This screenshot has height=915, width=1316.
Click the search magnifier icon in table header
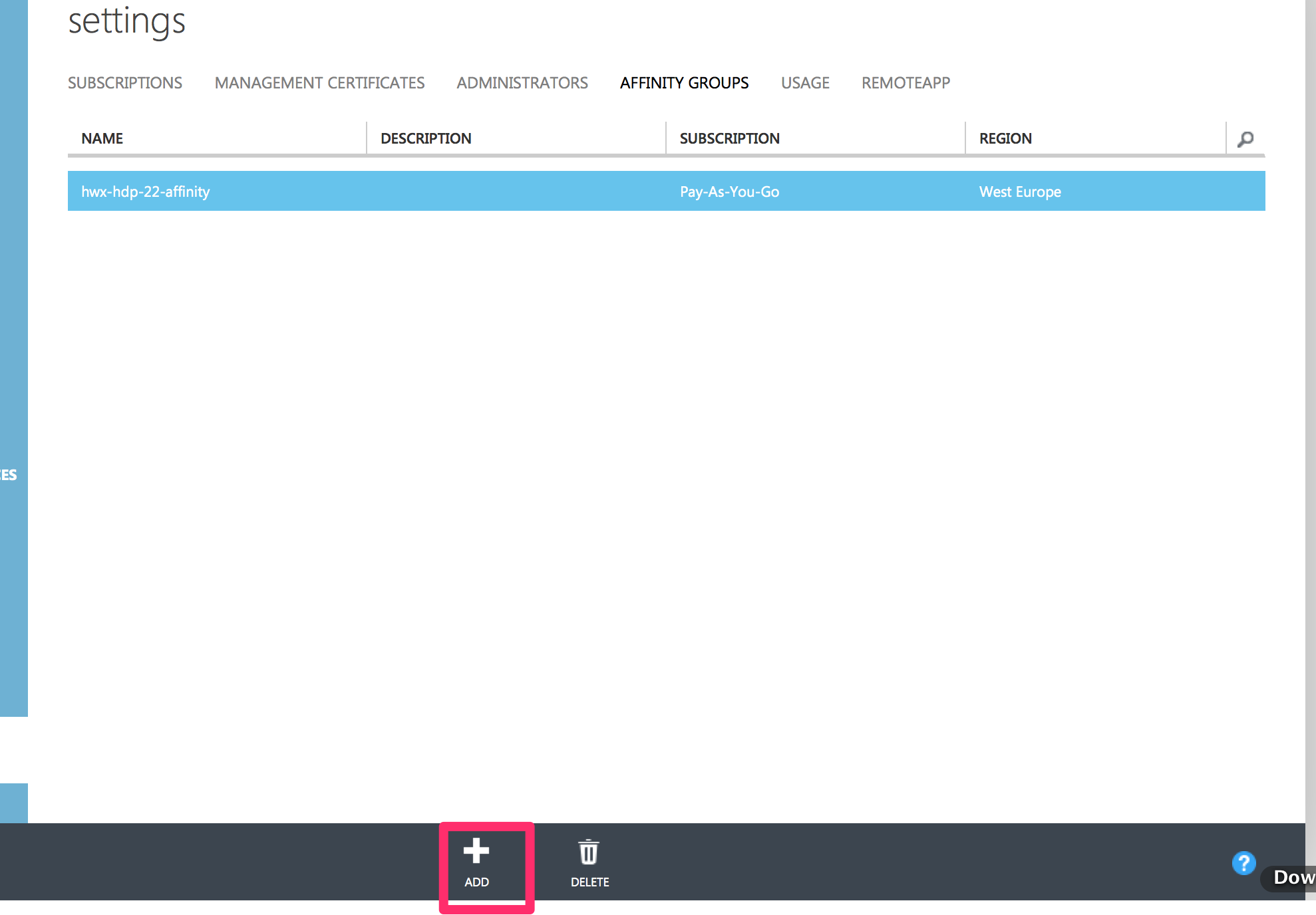click(1245, 139)
